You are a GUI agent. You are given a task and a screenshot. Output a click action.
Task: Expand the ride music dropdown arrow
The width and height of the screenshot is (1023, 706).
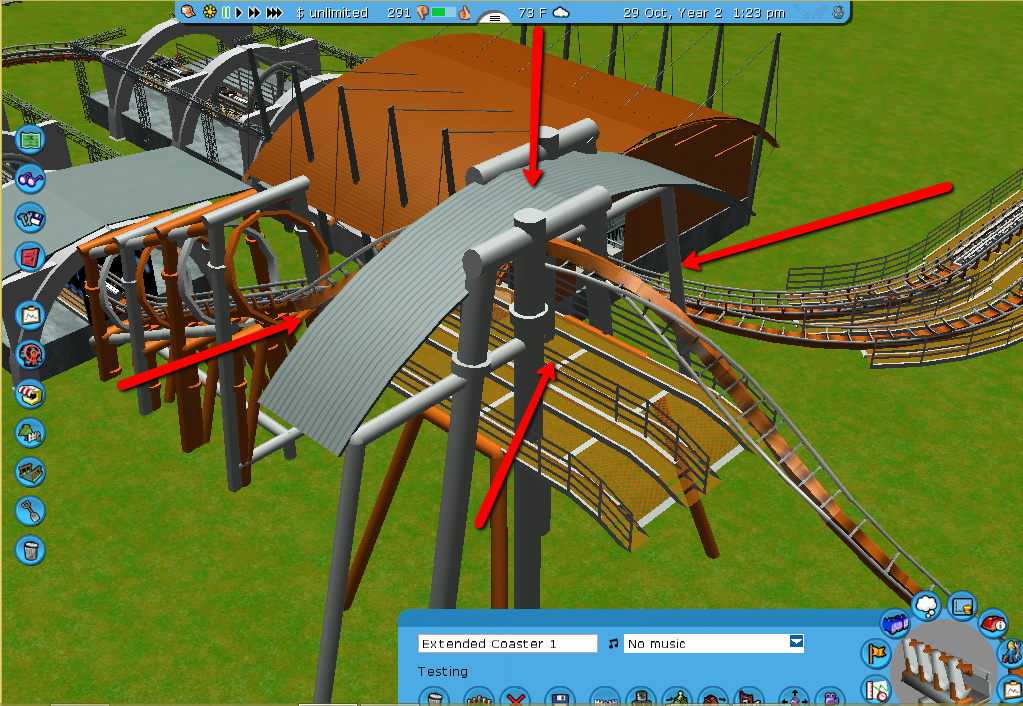796,643
